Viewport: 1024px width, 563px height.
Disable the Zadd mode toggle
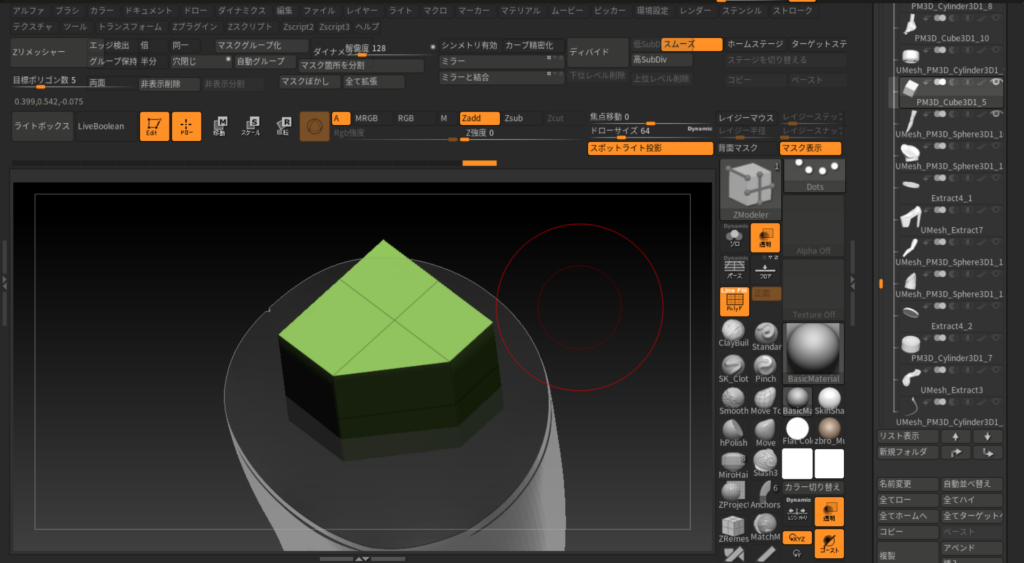point(477,118)
